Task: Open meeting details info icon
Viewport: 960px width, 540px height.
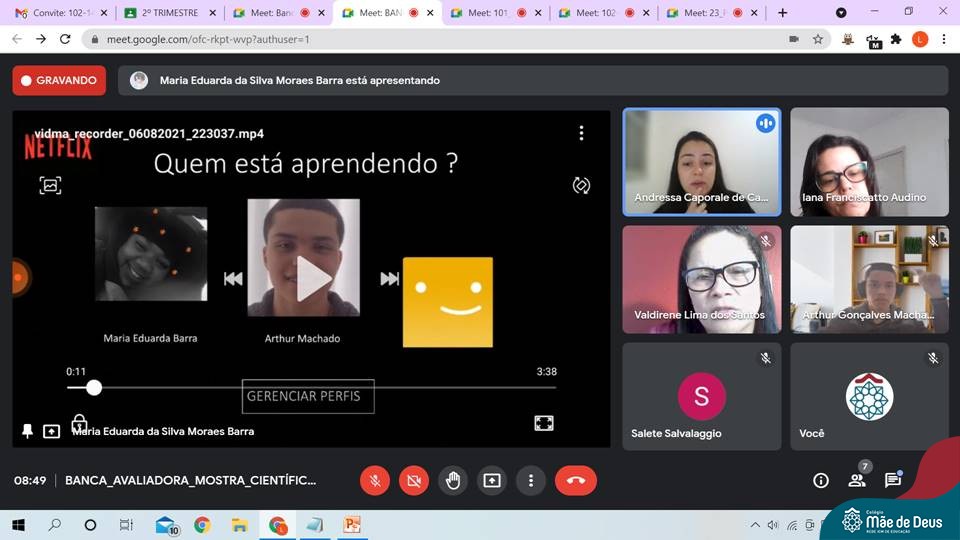Action: [821, 481]
